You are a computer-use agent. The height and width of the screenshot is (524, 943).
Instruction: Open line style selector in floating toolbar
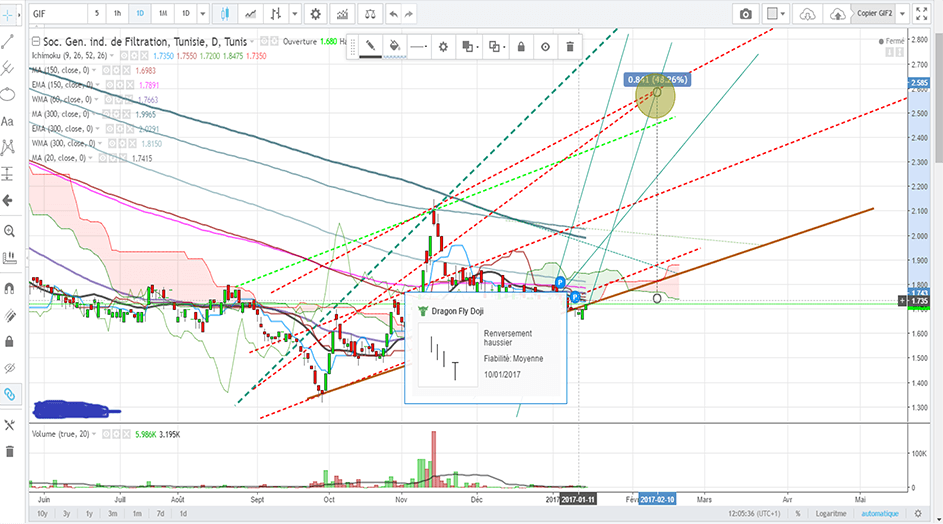(419, 46)
